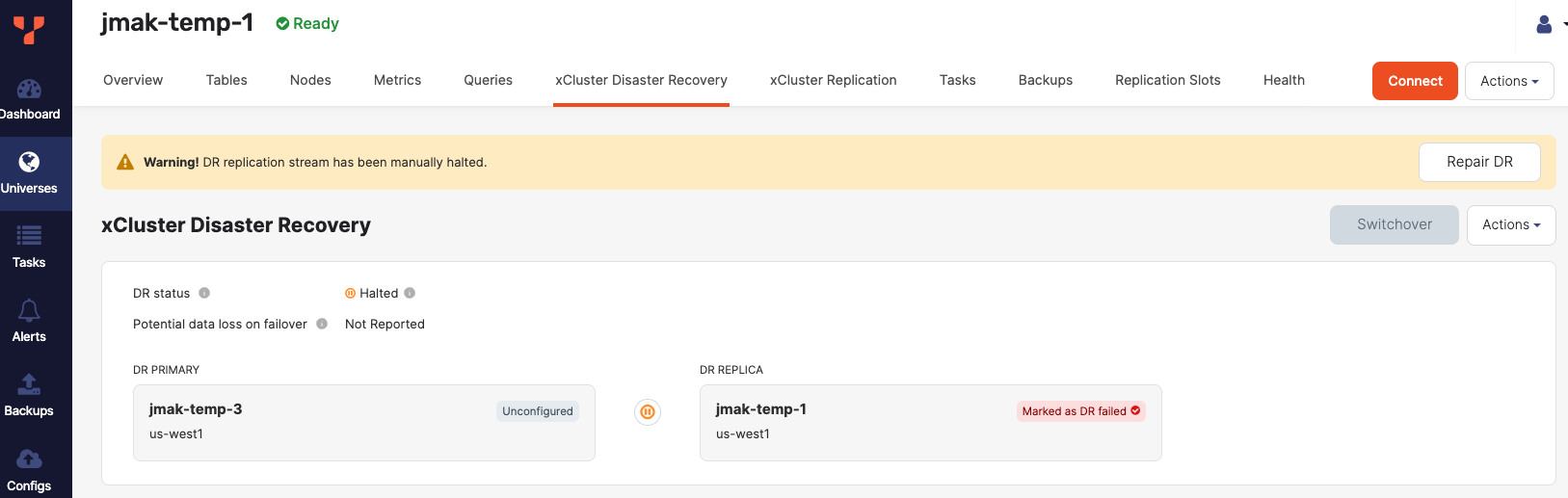
Task: Click the orange Connect button
Action: point(1415,81)
